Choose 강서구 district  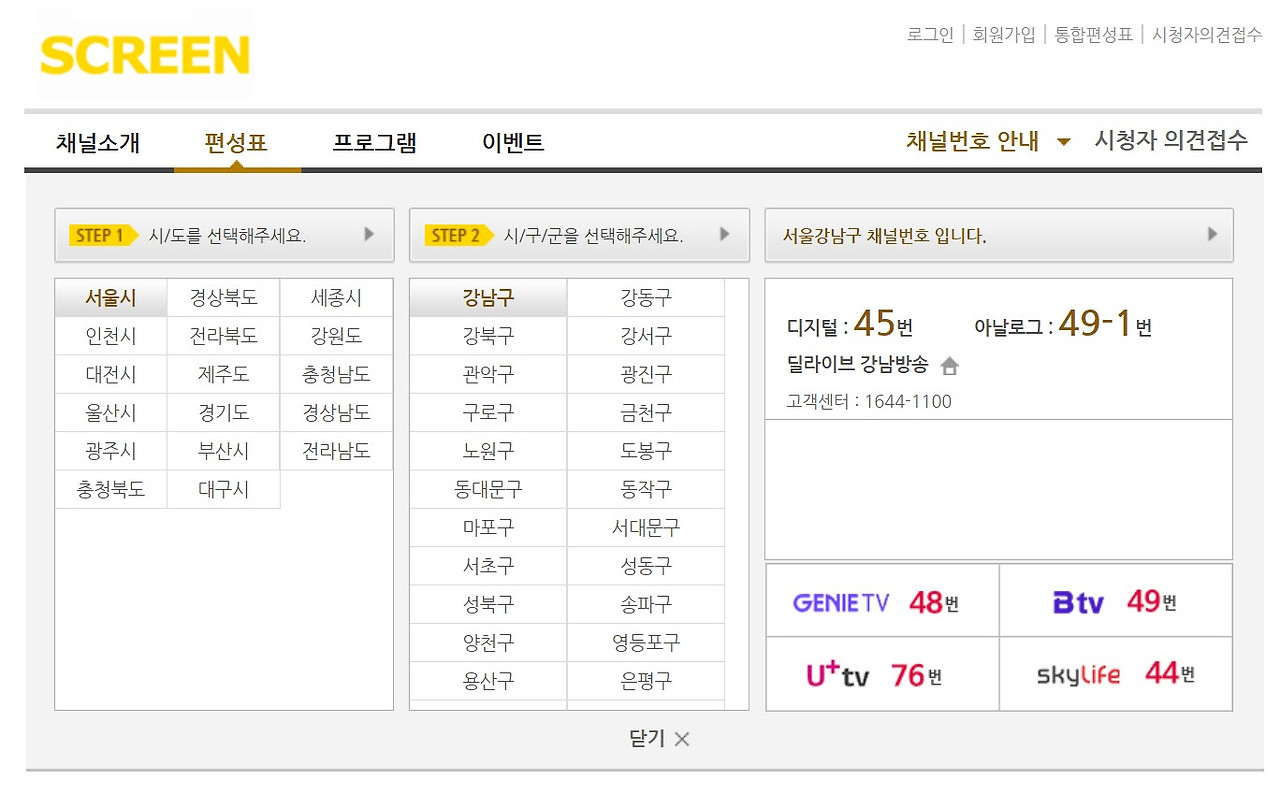[x=646, y=336]
